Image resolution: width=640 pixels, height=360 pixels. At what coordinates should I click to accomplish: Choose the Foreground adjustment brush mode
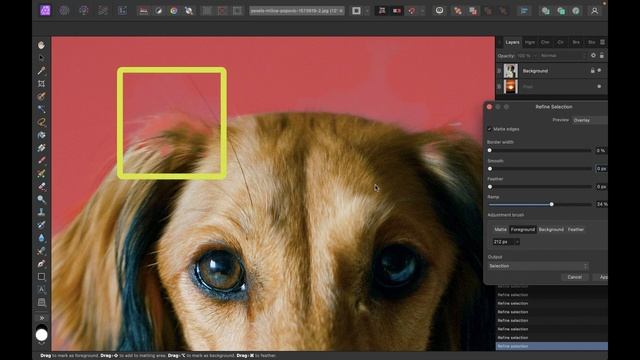522,229
